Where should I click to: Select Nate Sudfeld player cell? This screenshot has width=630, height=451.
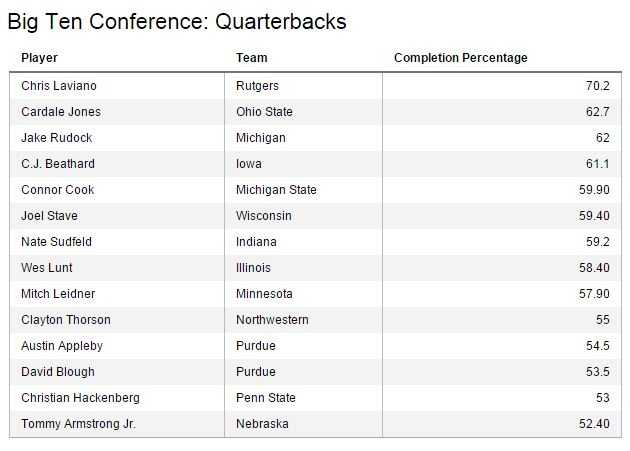[58, 242]
